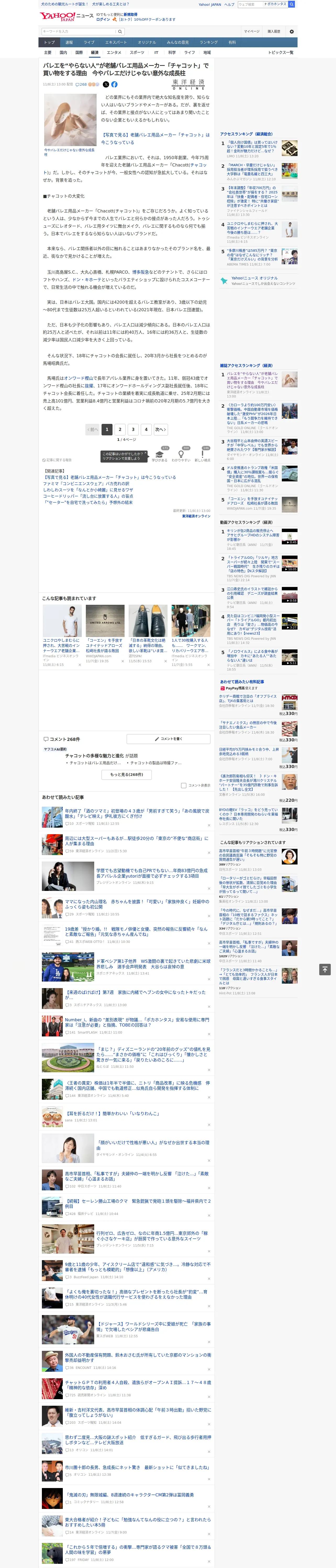Go to page 4 of article

[146, 429]
